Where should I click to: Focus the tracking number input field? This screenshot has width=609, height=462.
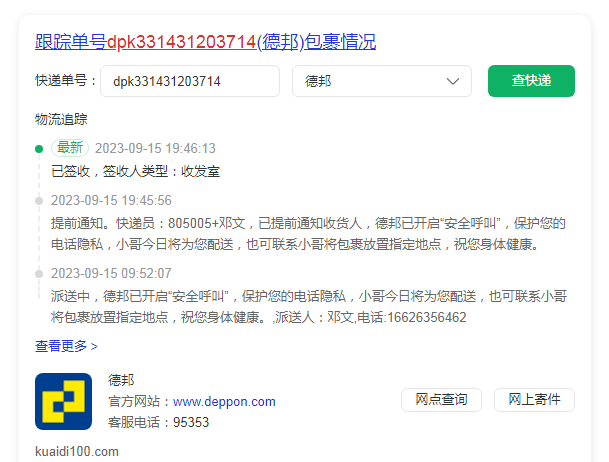click(190, 81)
